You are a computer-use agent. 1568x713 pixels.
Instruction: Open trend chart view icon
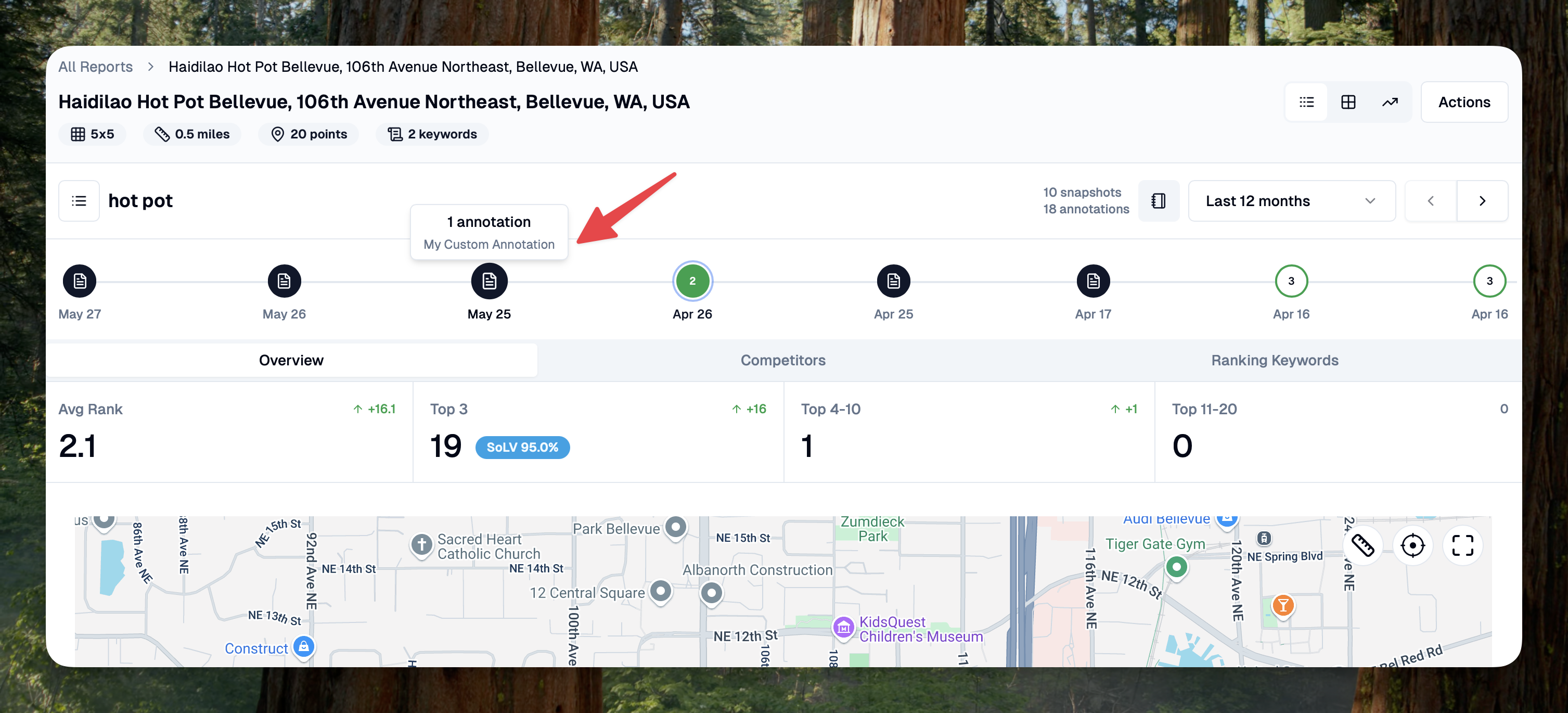(1390, 101)
